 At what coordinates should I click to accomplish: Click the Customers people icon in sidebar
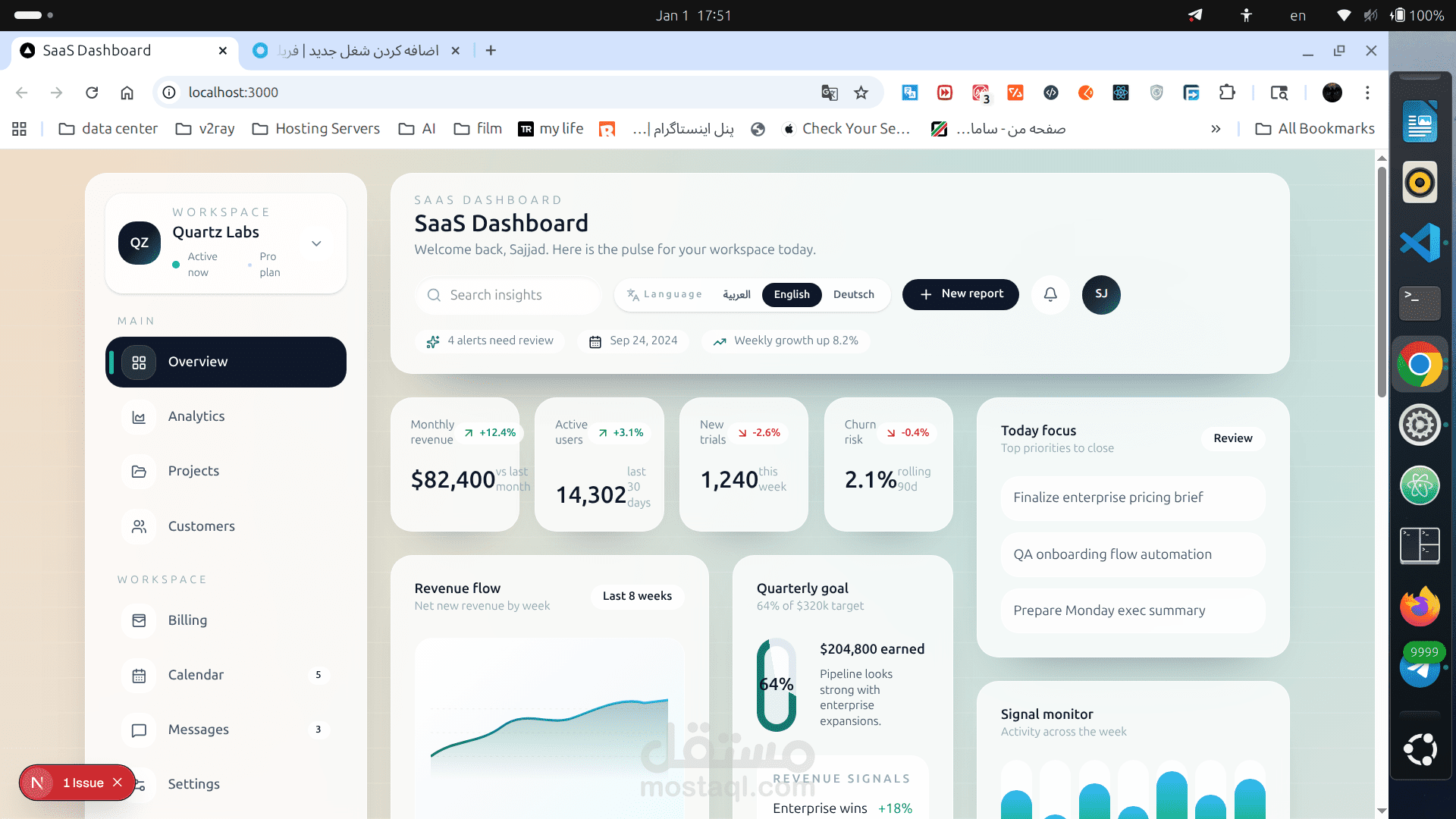point(139,526)
